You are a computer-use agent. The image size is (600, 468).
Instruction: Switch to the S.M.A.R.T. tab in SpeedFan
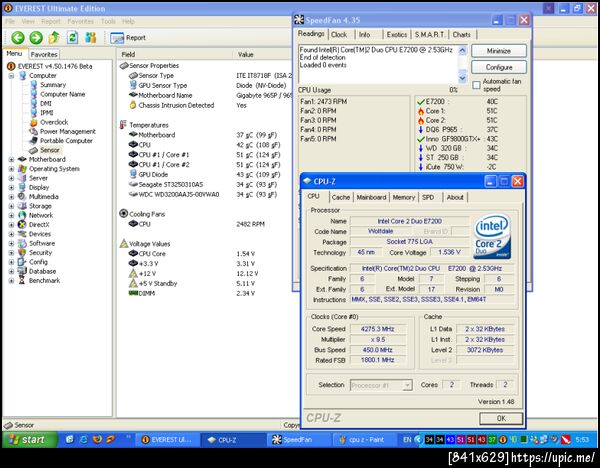tap(430, 34)
